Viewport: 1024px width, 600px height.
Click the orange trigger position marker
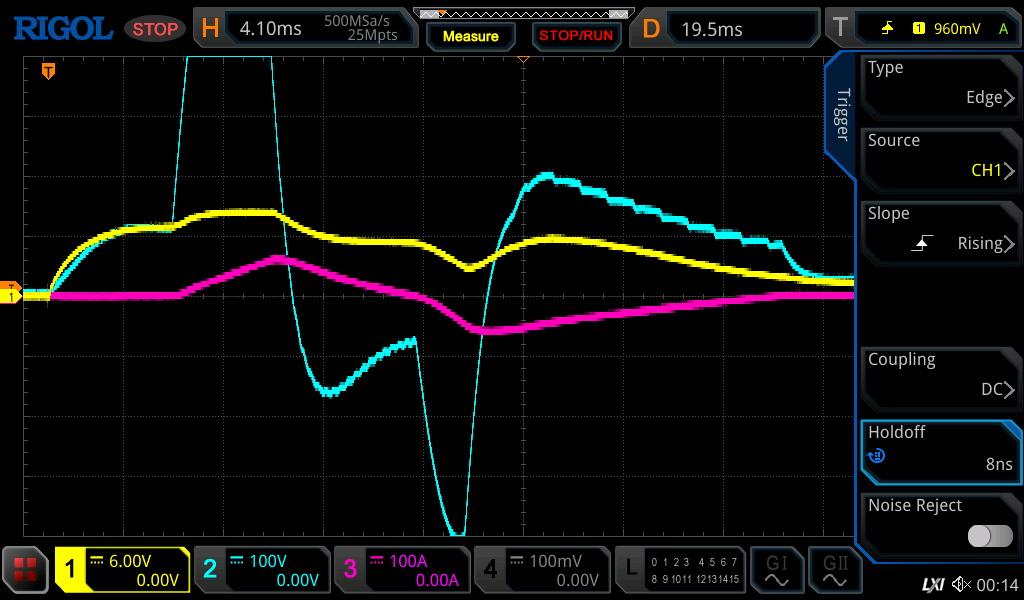click(x=47, y=71)
